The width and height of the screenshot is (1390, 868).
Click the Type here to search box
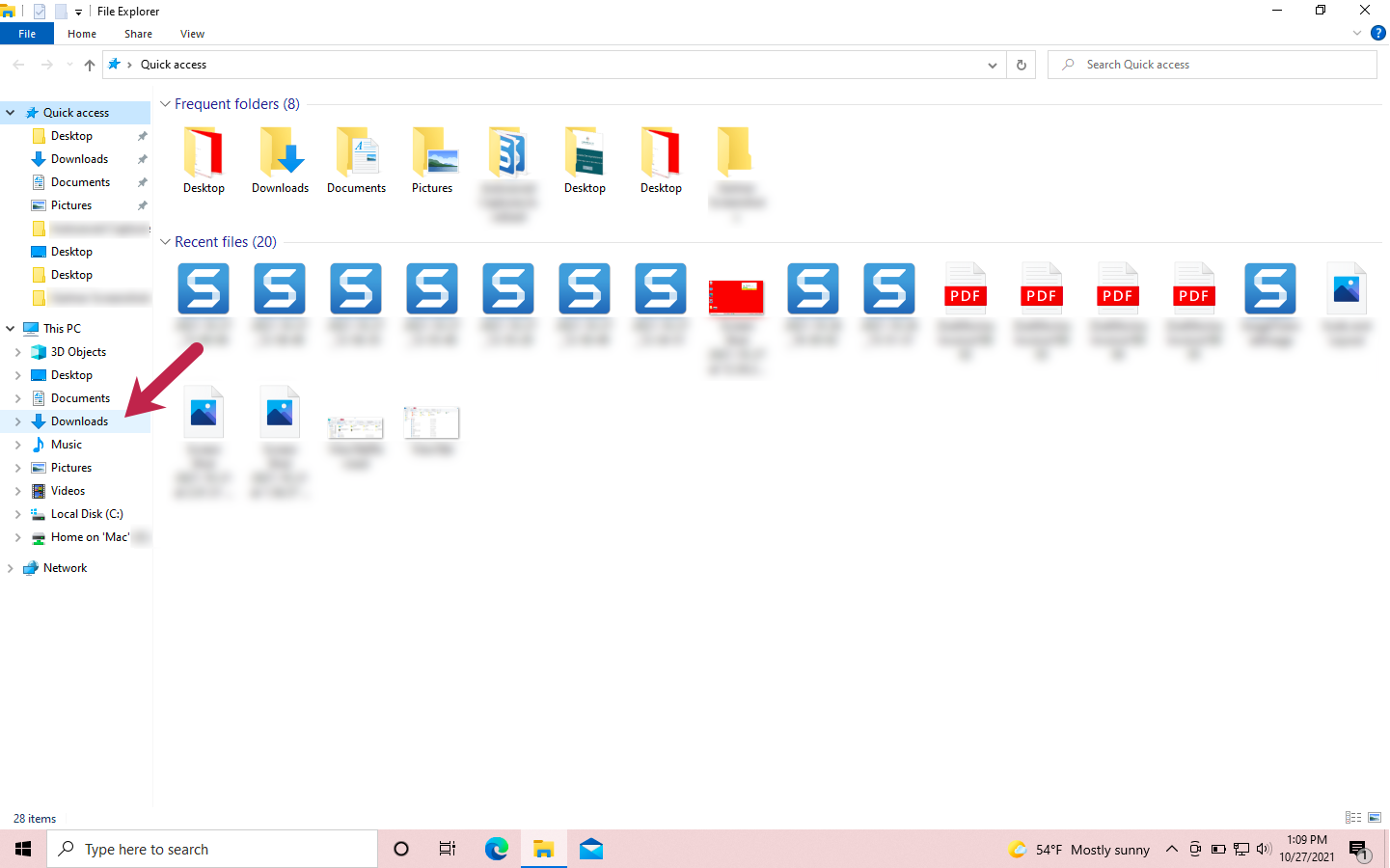tap(212, 849)
